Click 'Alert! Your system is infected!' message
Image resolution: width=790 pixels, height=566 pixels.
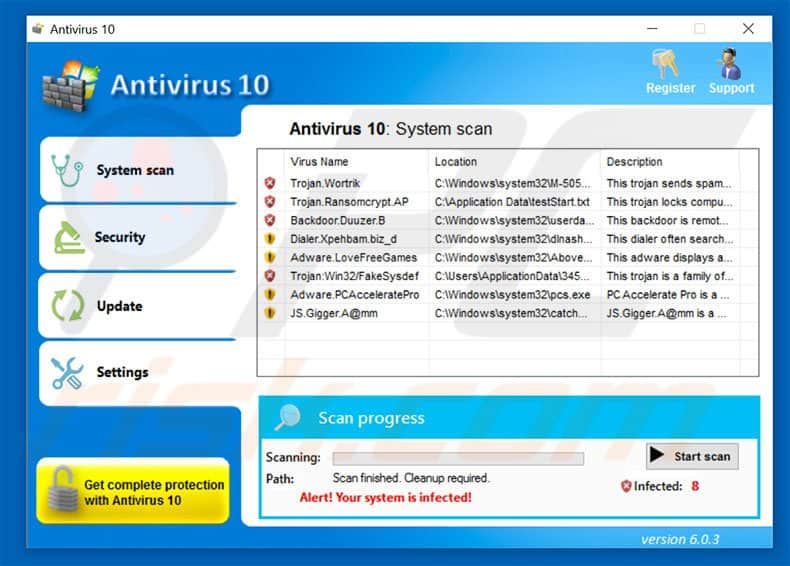pos(385,497)
